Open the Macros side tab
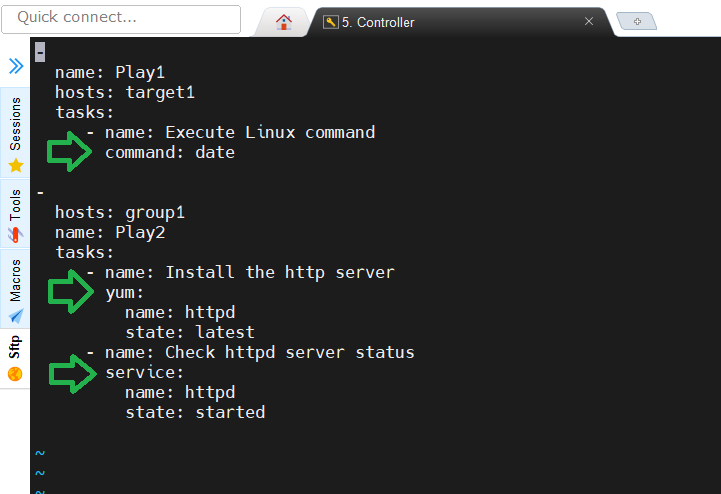The image size is (721, 494). pyautogui.click(x=15, y=288)
